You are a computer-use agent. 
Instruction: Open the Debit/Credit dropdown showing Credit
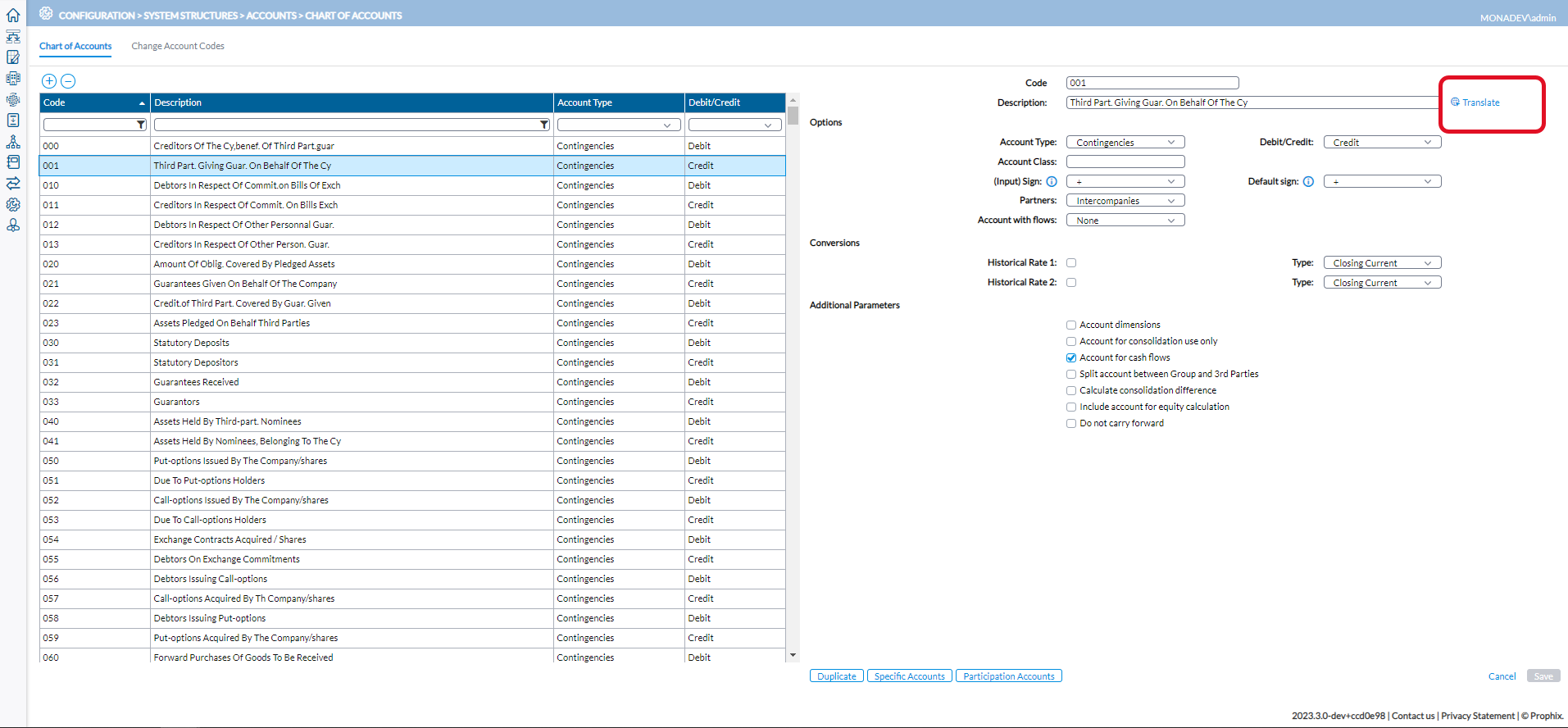(1382, 143)
